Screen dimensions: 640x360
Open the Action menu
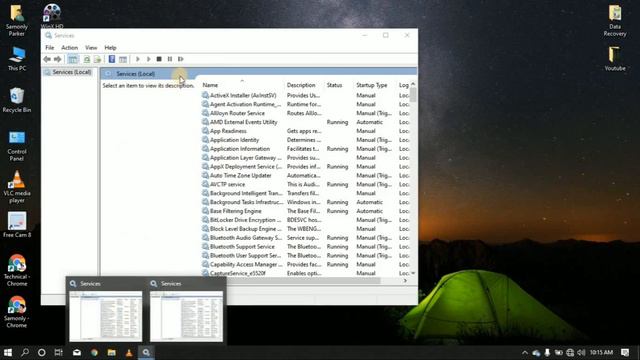[69, 48]
